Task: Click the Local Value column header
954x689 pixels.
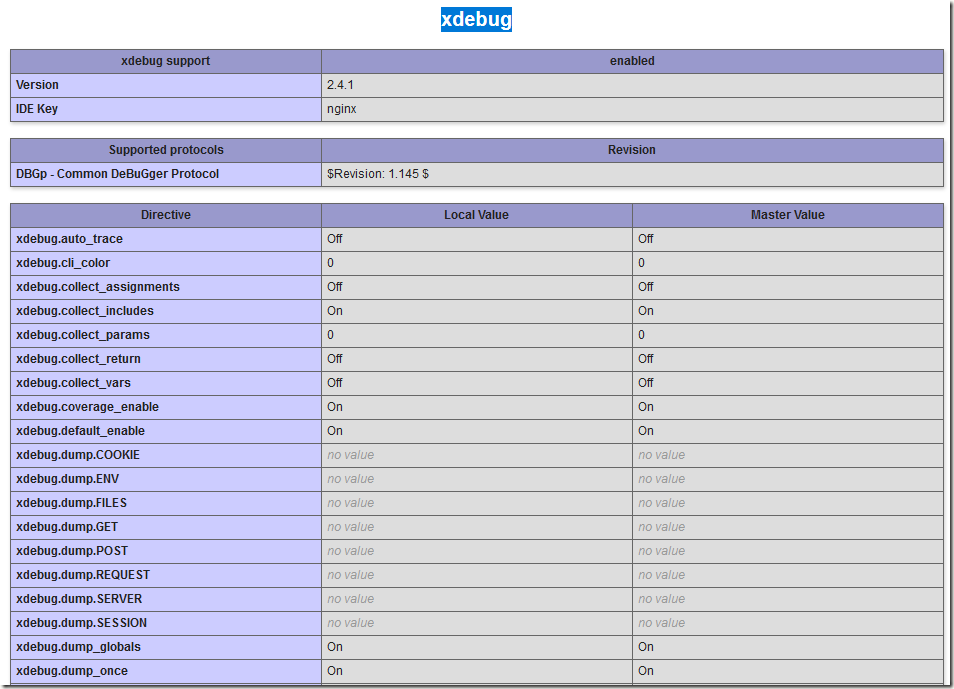Action: click(x=476, y=215)
